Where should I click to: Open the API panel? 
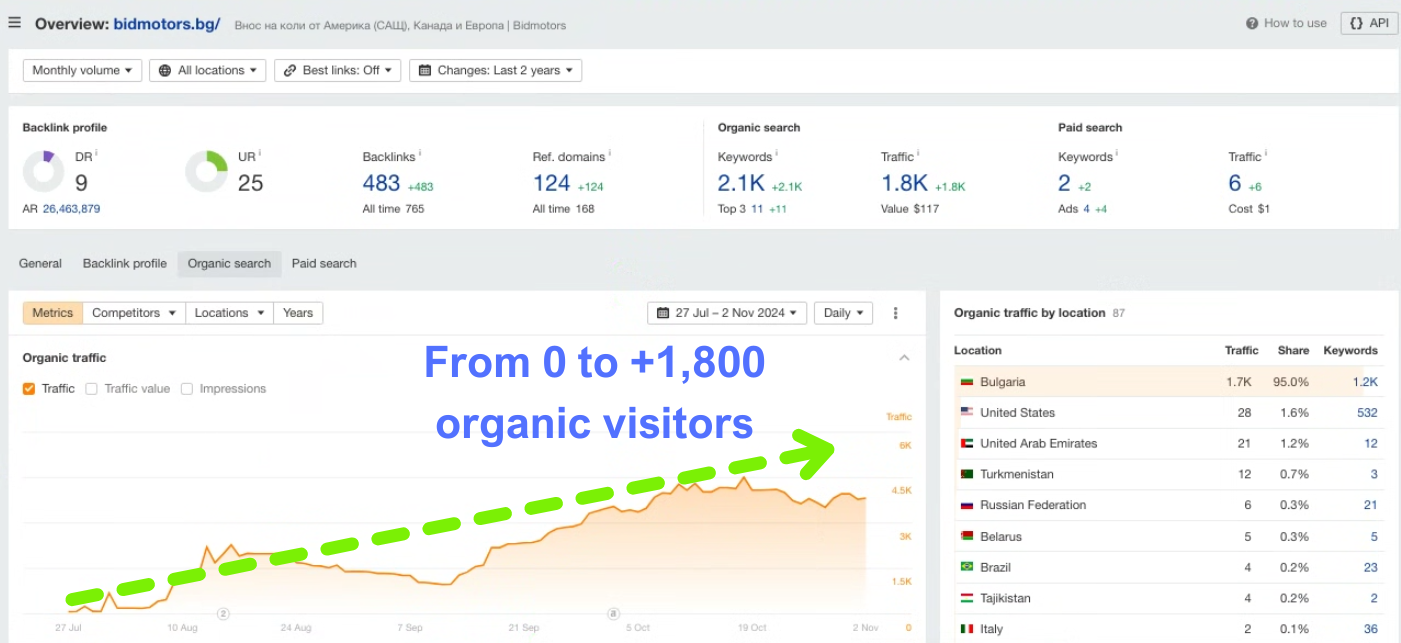(1368, 22)
